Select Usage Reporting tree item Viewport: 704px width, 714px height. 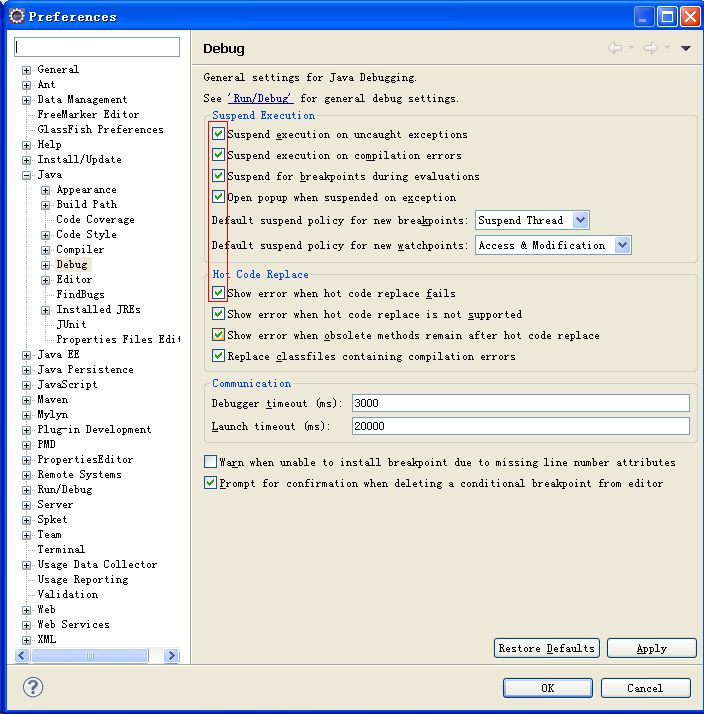tap(83, 579)
